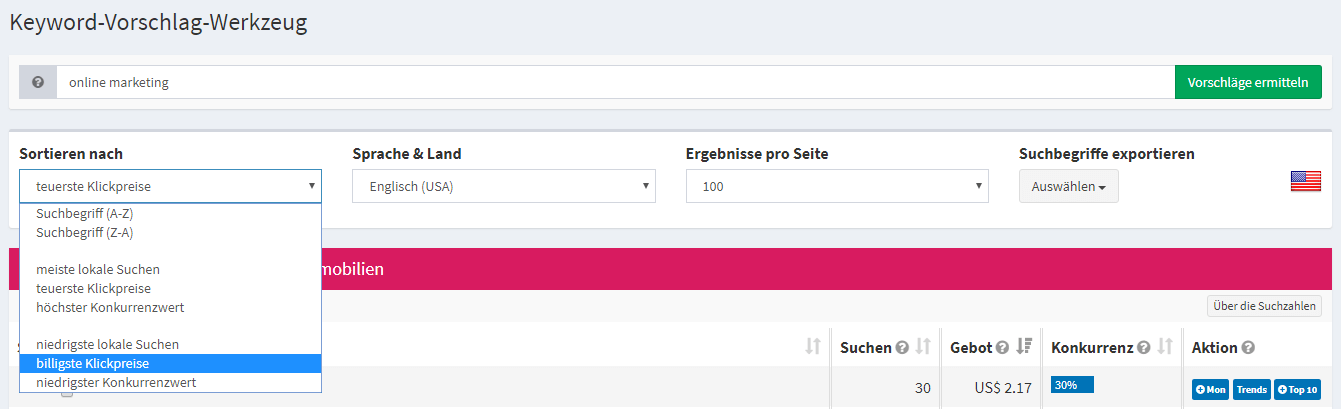Click the help icon next to Suchen
1341x409 pixels.
(902, 348)
